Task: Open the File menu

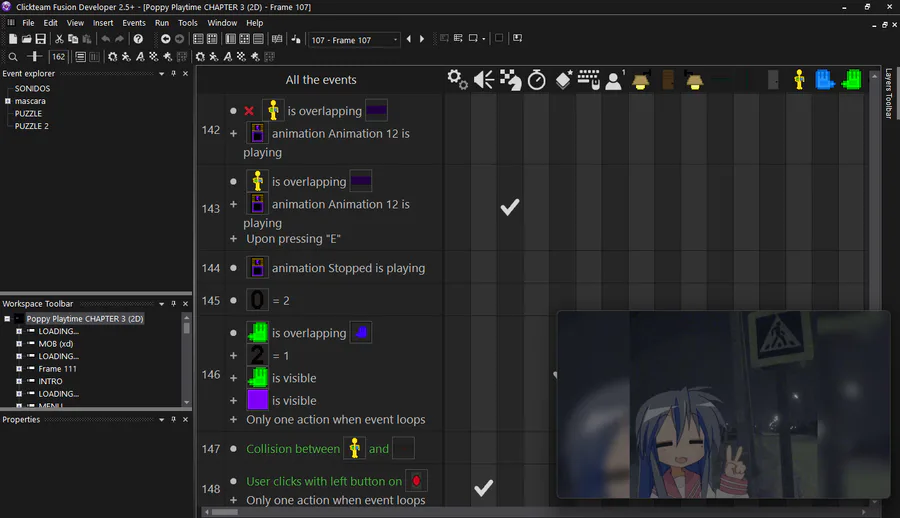Action: [28, 23]
